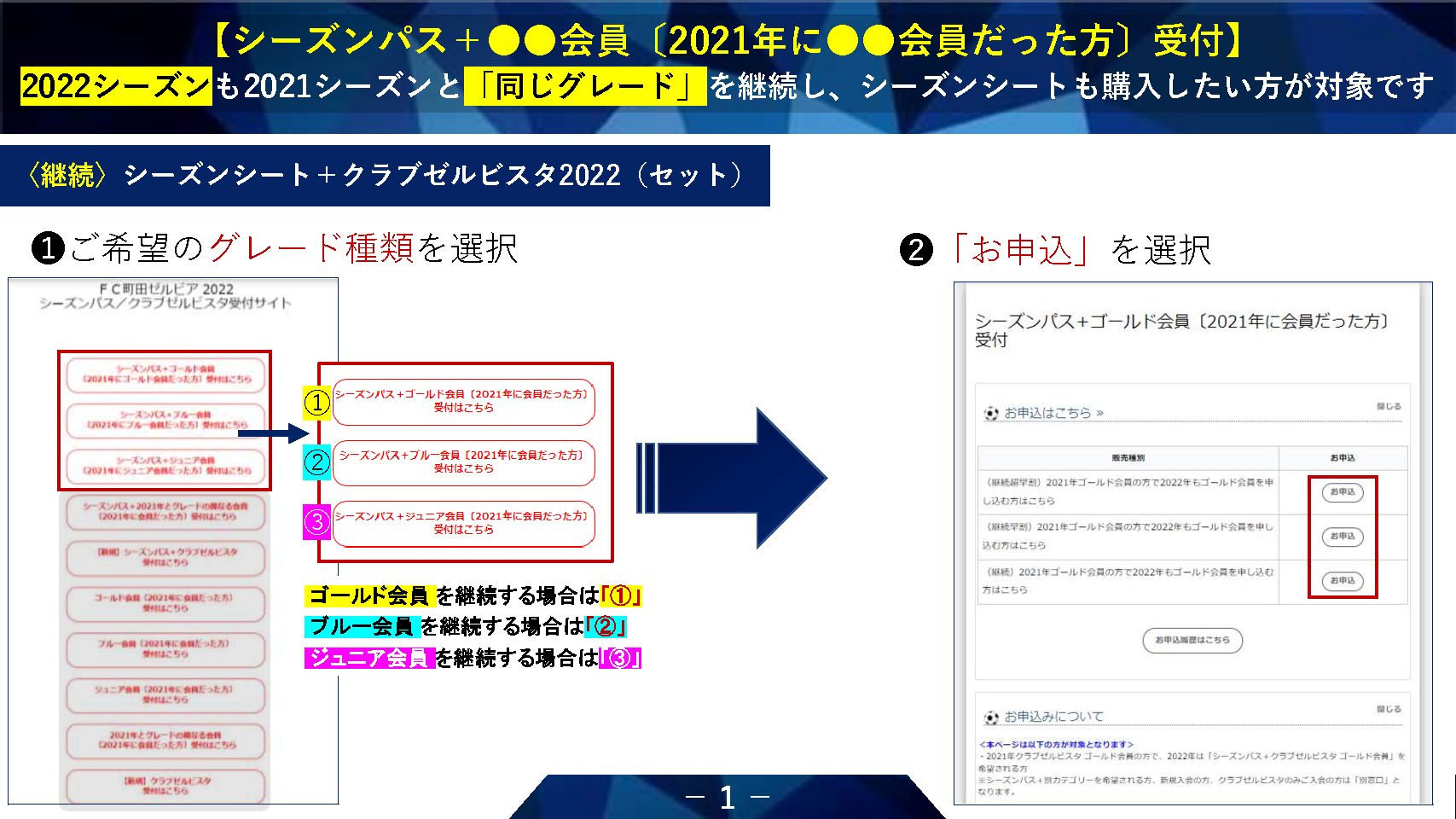The height and width of the screenshot is (819, 1456).
Task: Click yellow-highlighted ゴールド会員 legend label
Action: point(369,595)
